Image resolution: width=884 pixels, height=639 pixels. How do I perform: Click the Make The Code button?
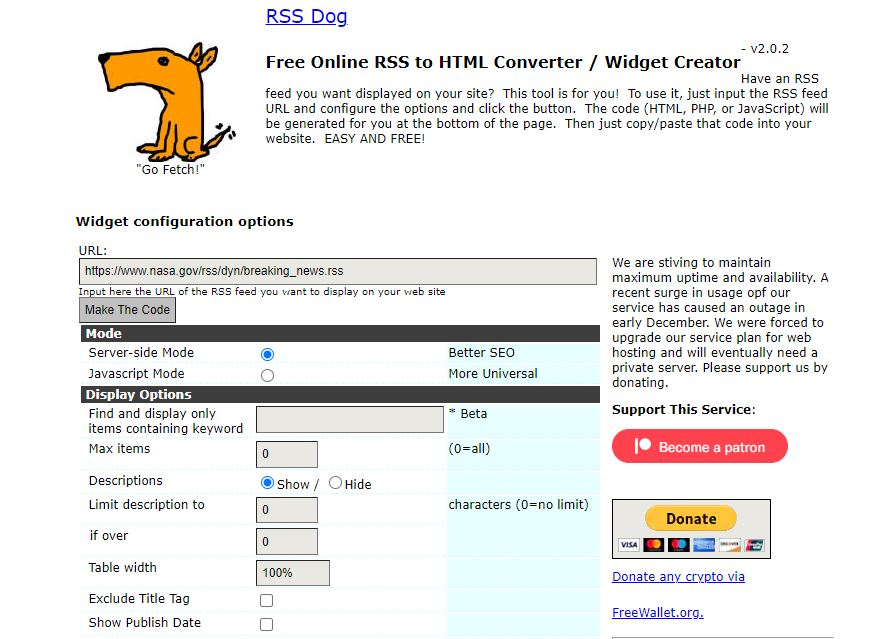127,310
